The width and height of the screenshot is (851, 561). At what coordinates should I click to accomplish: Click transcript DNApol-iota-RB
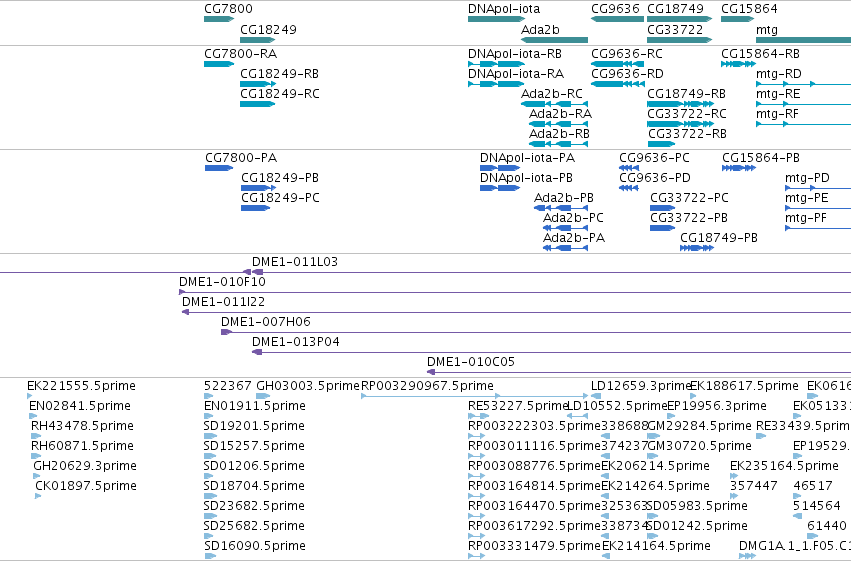pos(497,64)
